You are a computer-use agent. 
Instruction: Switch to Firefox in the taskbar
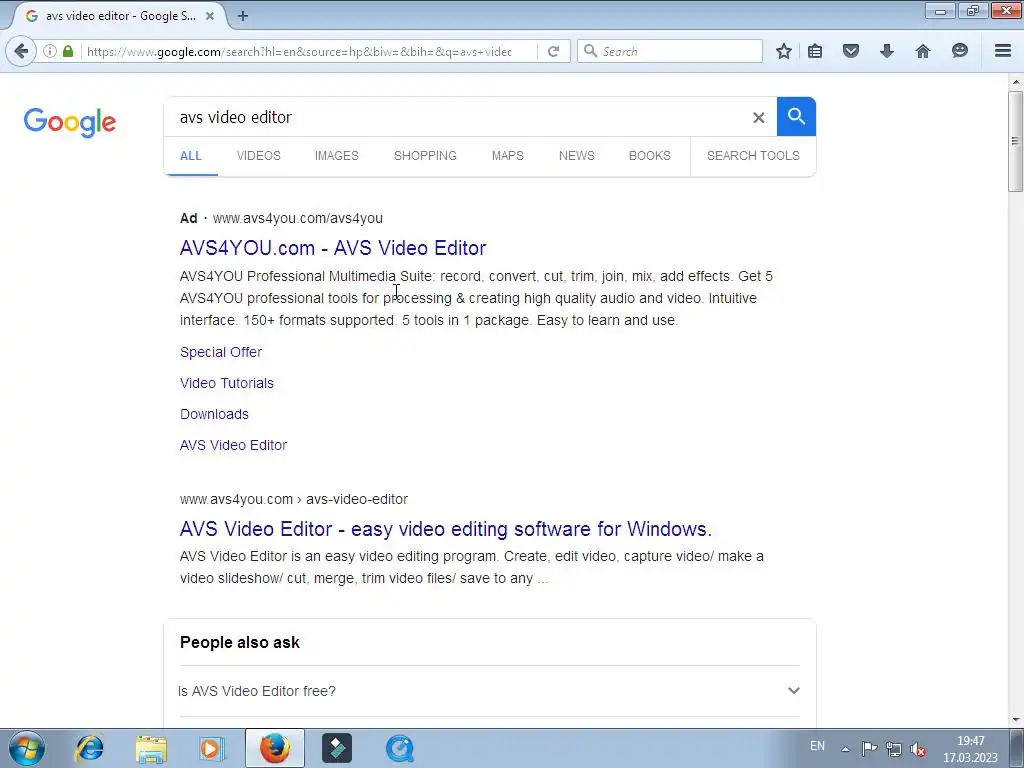point(275,748)
